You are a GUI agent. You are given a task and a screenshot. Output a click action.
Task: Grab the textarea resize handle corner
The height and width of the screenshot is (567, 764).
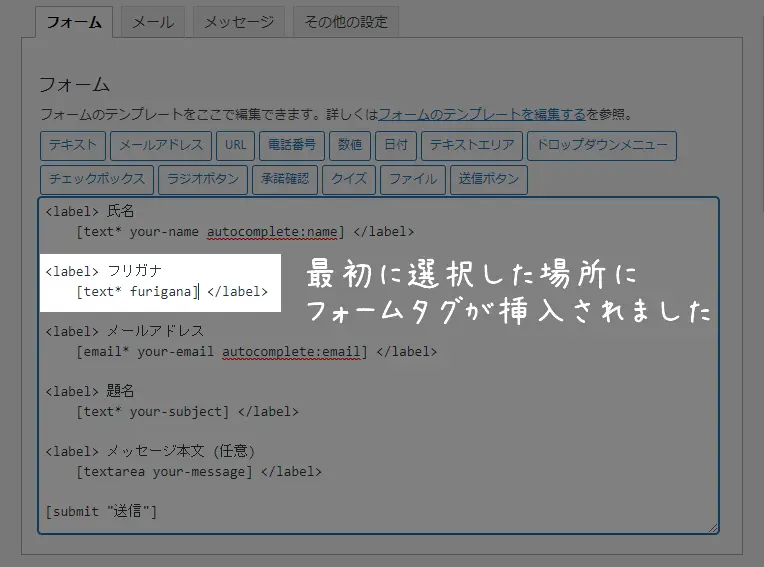pos(713,528)
